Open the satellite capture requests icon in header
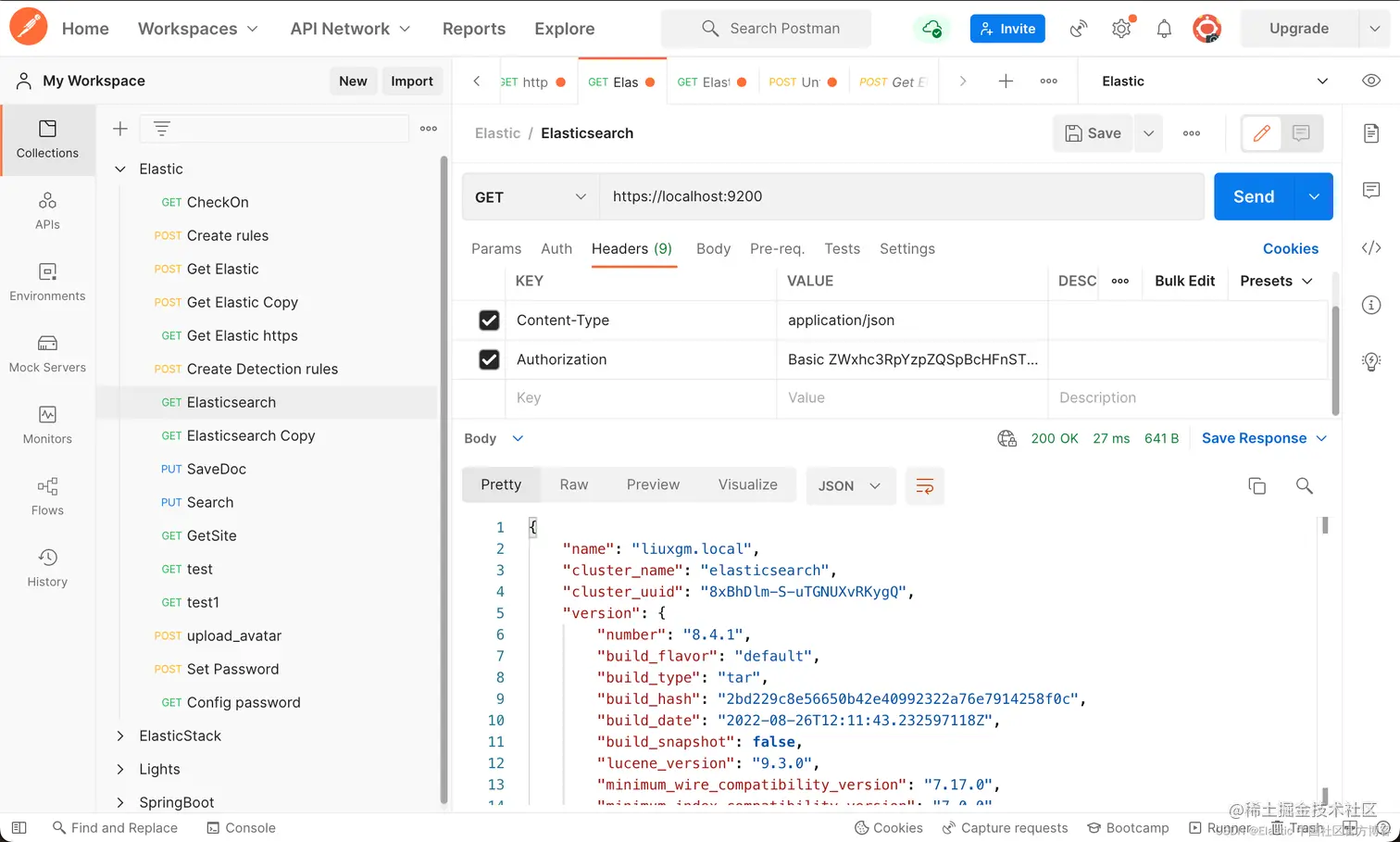The image size is (1400, 842). [x=1079, y=29]
